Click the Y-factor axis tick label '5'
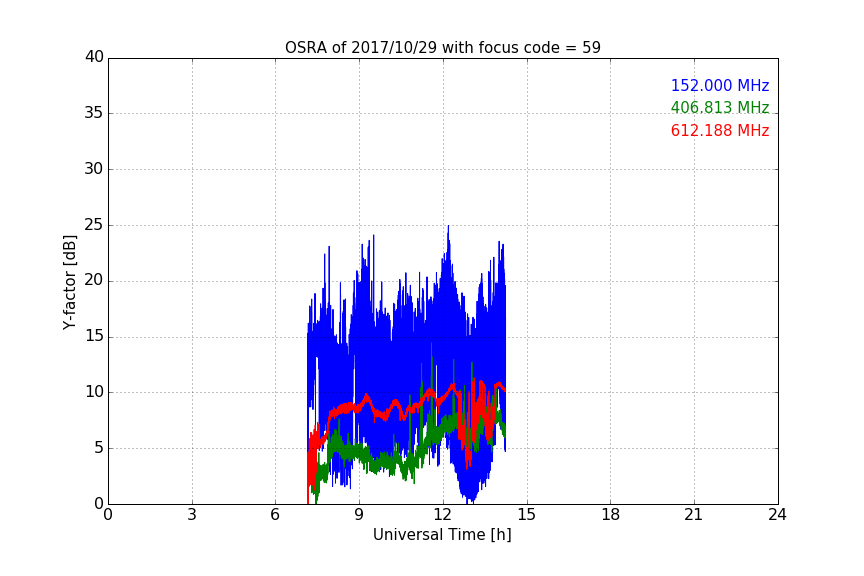The height and width of the screenshot is (576, 864). click(99, 448)
